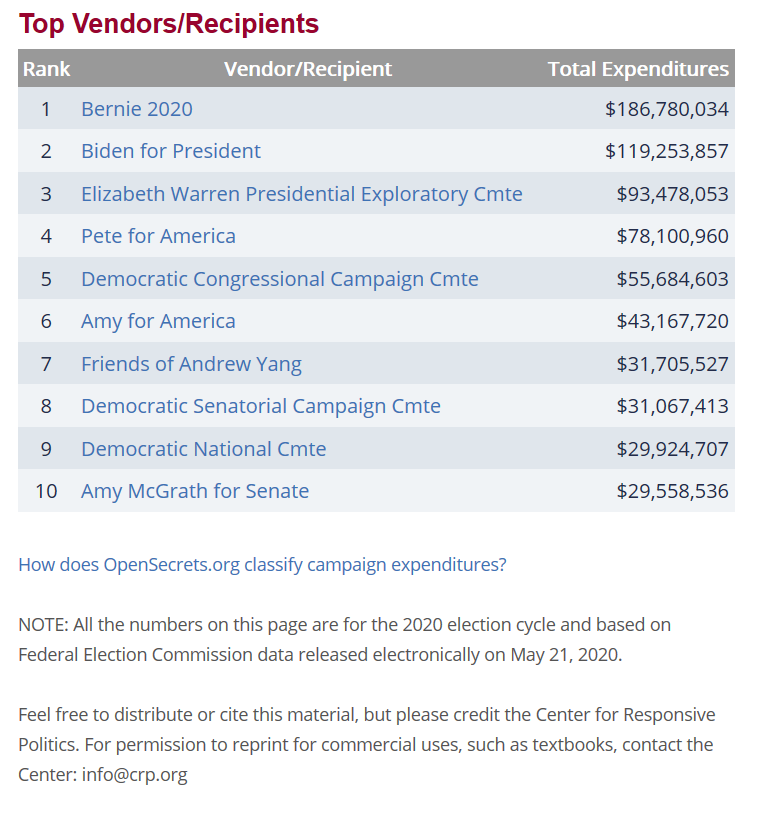Open the Friends of Andrew Yang link
This screenshot has width=765, height=820.
[x=191, y=364]
